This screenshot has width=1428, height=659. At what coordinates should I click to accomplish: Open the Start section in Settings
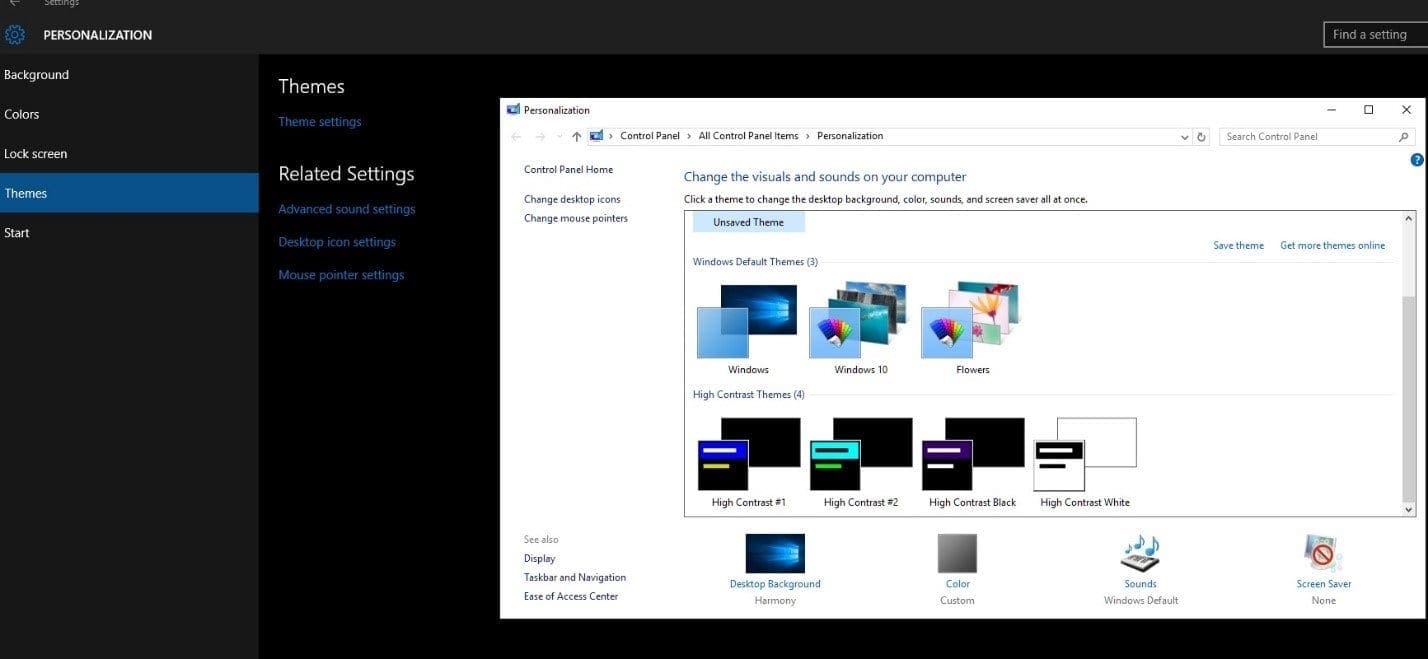[129, 233]
